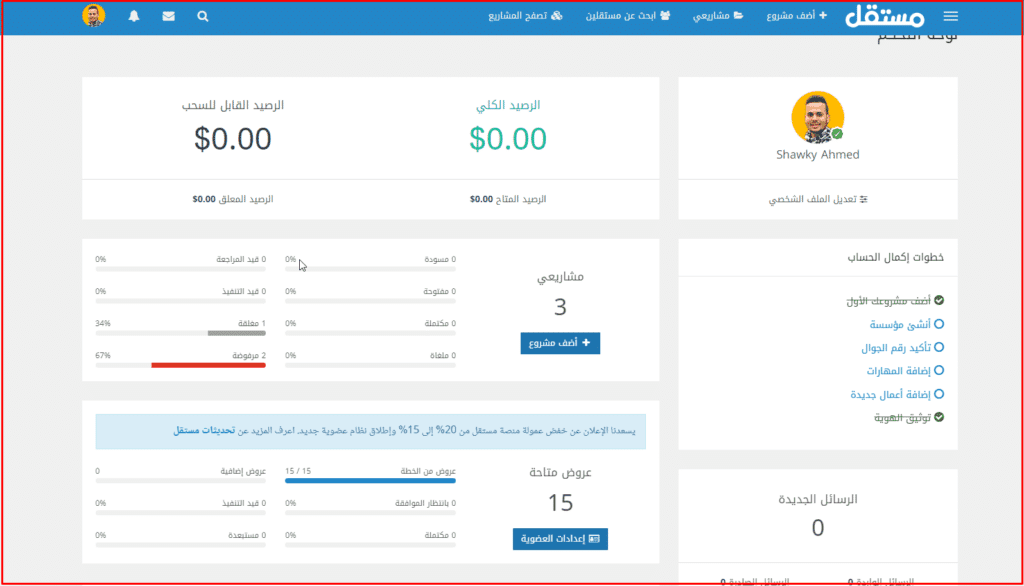
Task: Select the أنشئ مؤسسة step circle
Action: pos(939,324)
